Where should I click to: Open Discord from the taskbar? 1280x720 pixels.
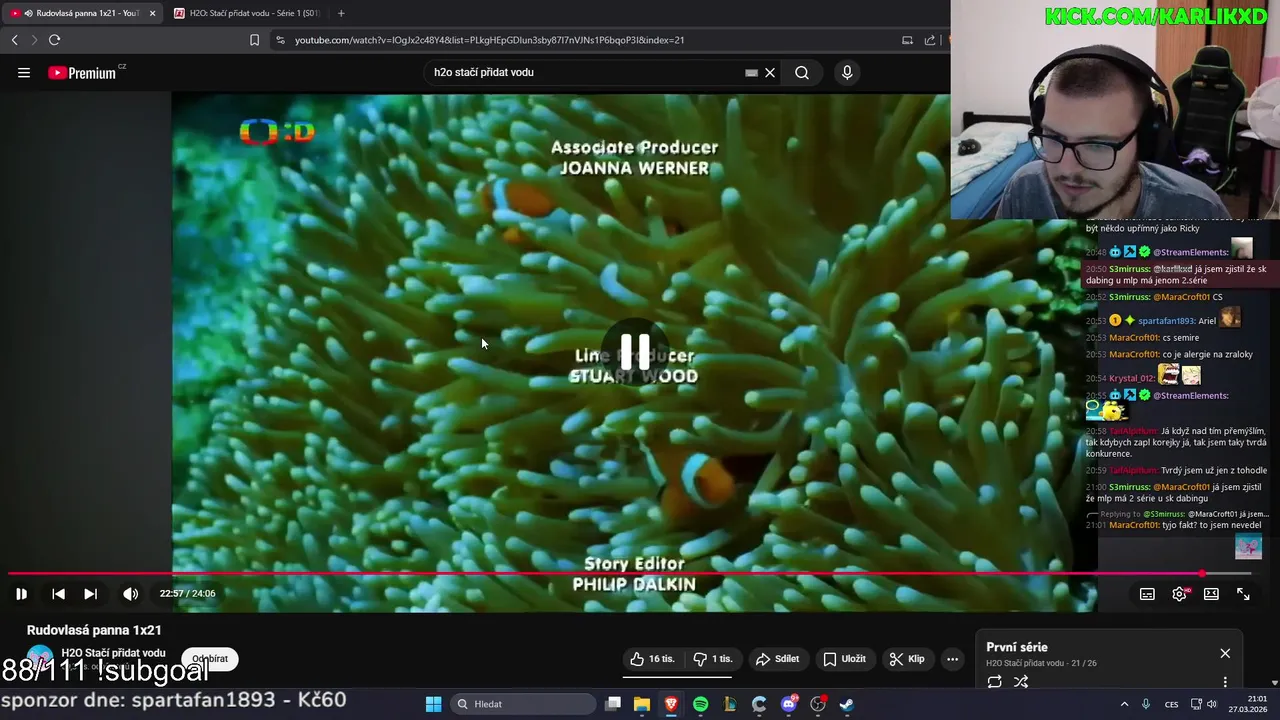[x=789, y=704]
